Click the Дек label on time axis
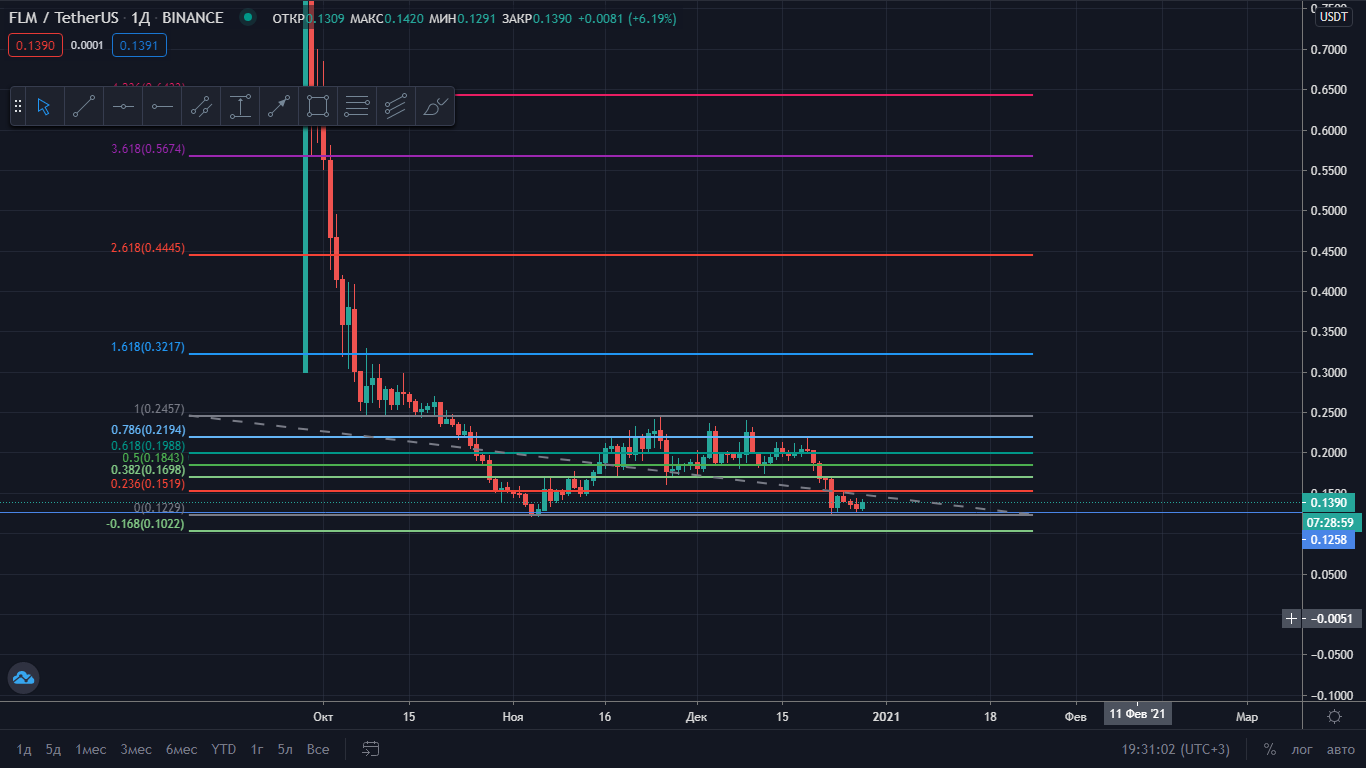Image resolution: width=1366 pixels, height=768 pixels. (697, 716)
